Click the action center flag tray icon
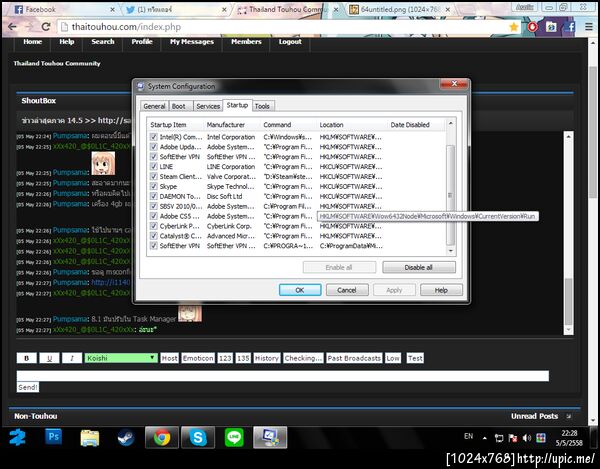Screen dimensions: 600x469 513,438
